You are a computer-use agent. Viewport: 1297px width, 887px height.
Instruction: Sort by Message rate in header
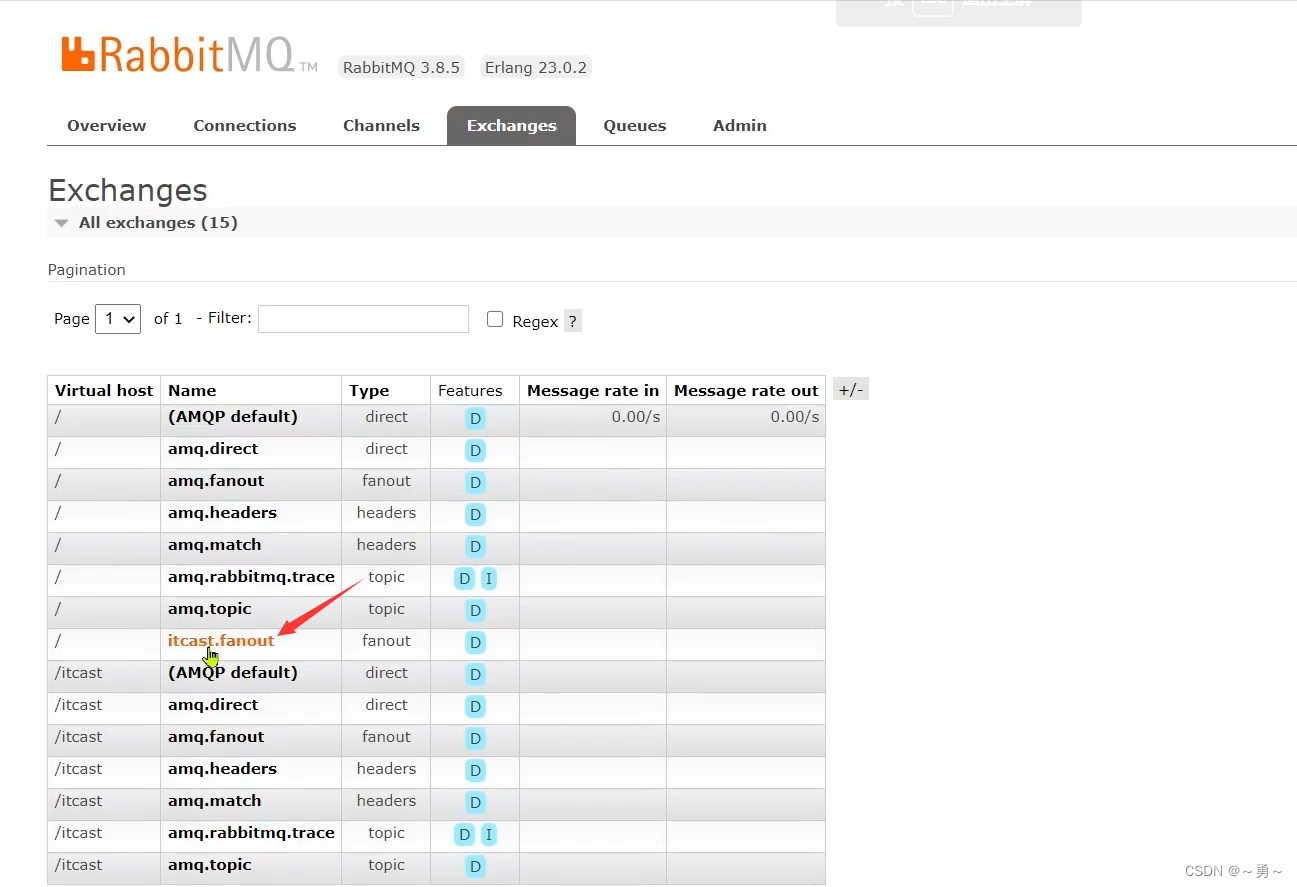click(593, 390)
